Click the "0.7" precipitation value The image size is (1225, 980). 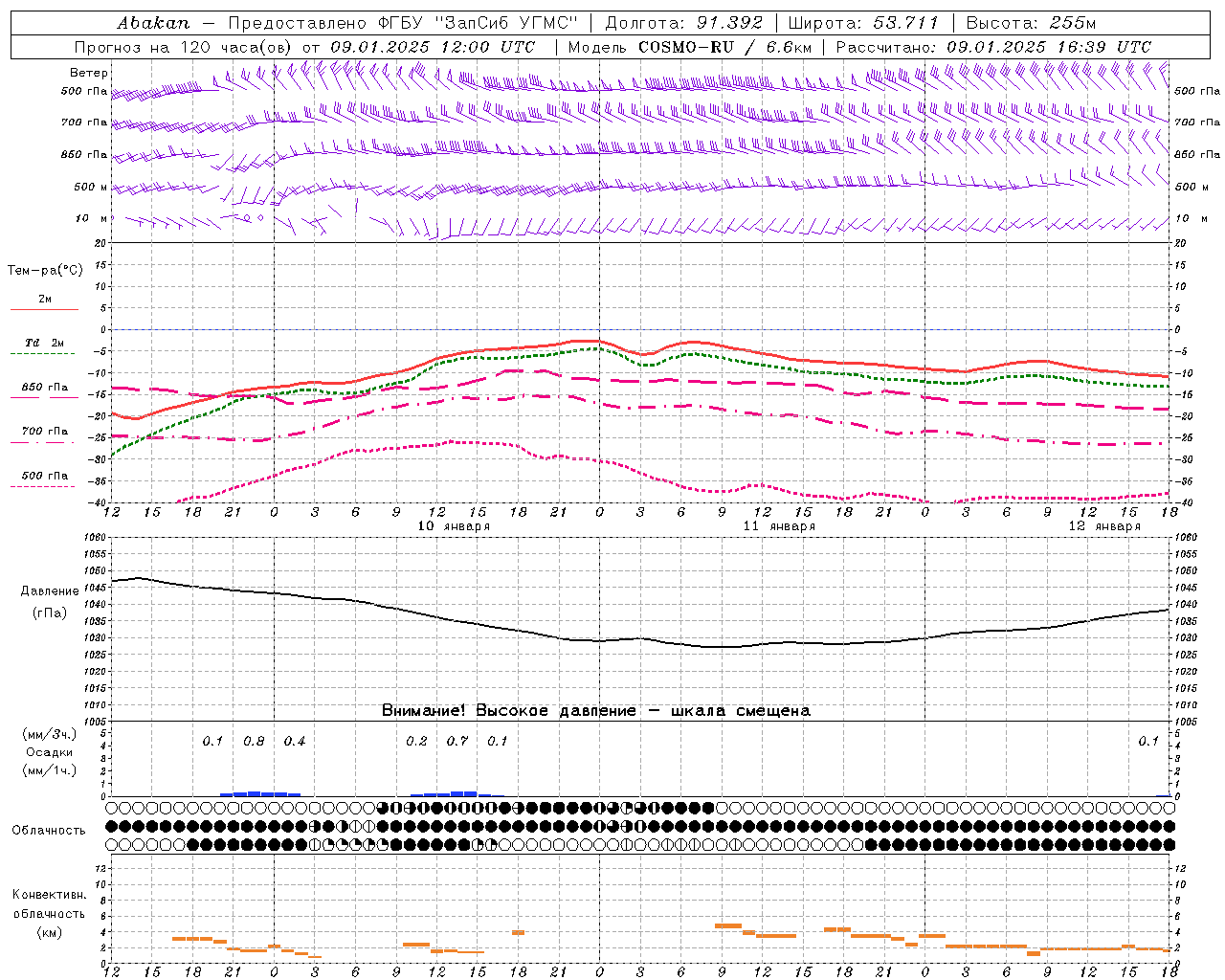pyautogui.click(x=457, y=742)
